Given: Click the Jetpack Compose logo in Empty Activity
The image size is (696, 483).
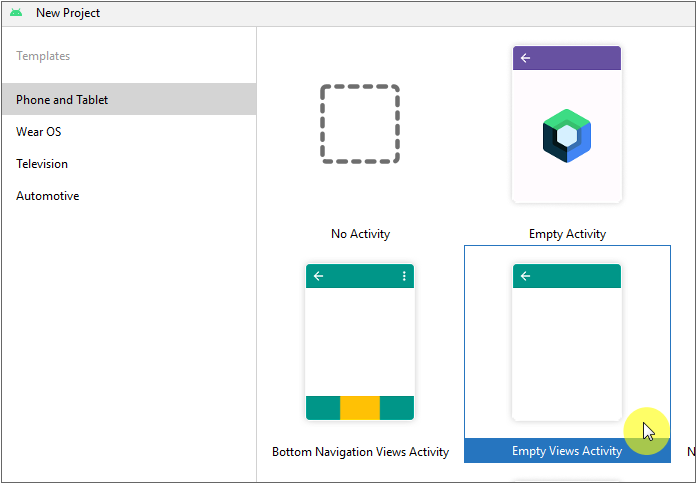Looking at the screenshot, I should (x=567, y=137).
